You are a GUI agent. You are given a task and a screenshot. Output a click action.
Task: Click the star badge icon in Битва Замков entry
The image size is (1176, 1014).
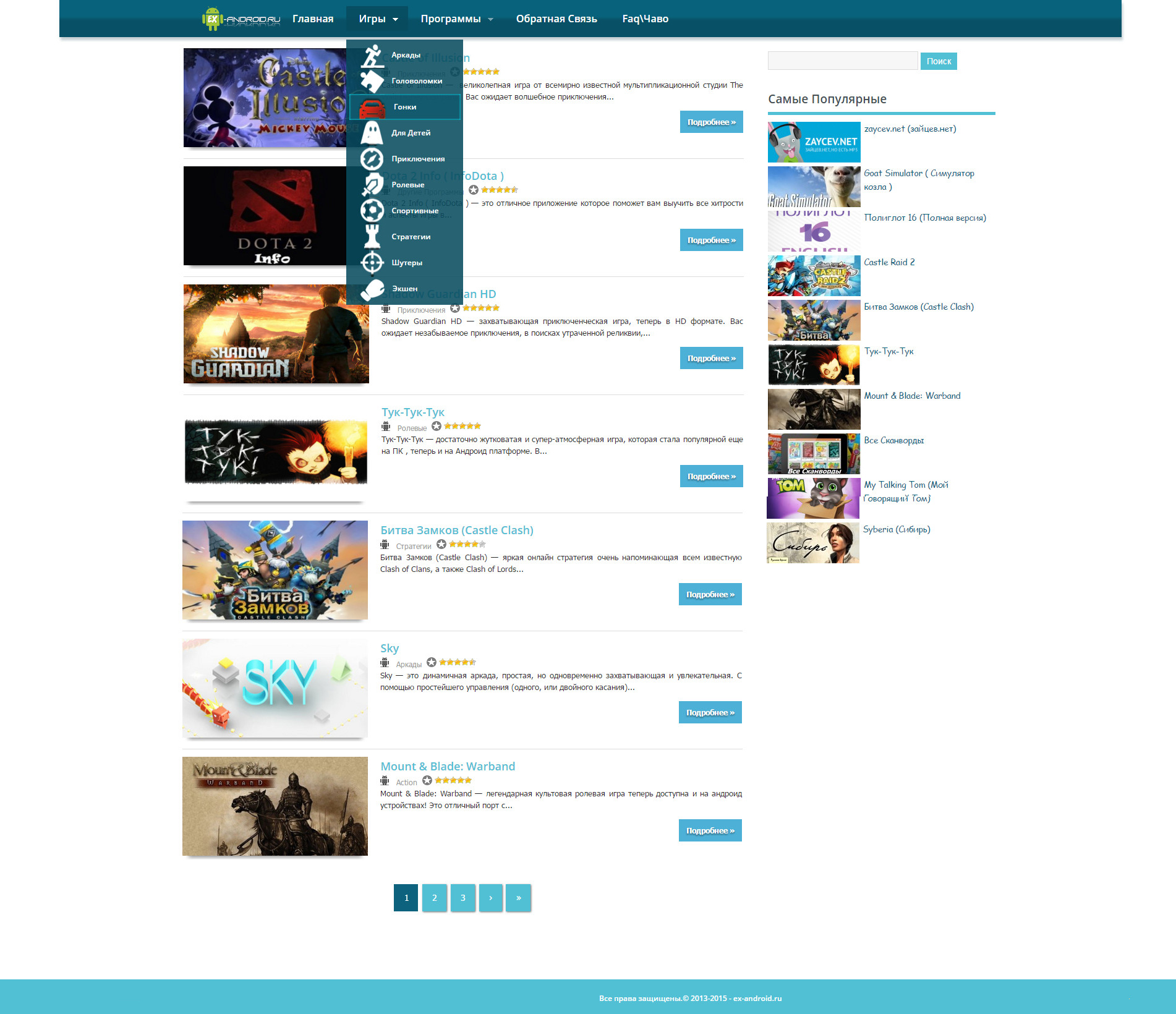coord(441,544)
